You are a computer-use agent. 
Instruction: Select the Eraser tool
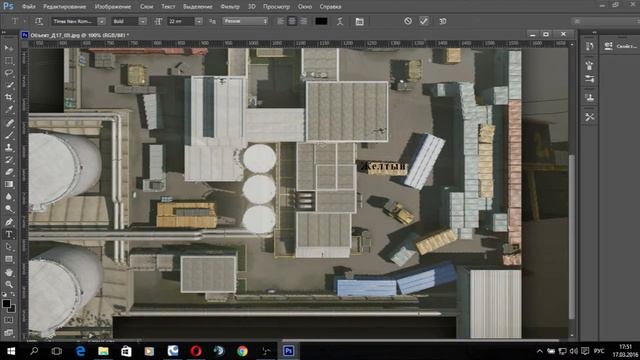[9, 172]
